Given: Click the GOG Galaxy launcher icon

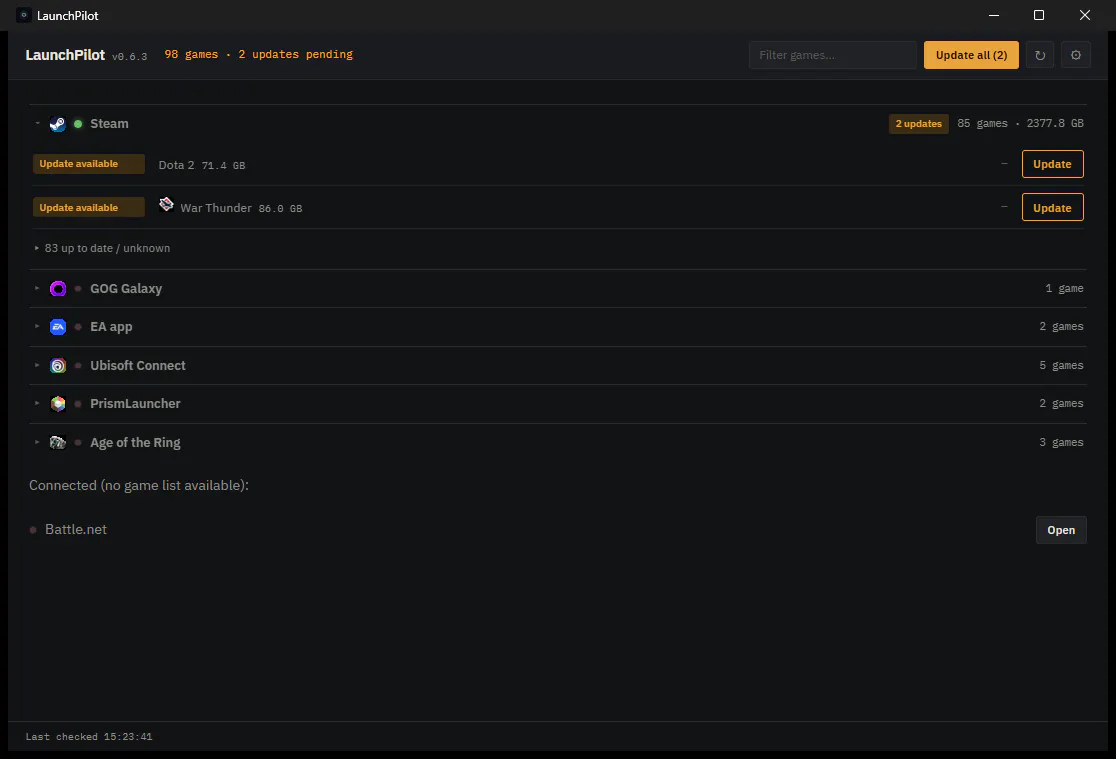Looking at the screenshot, I should (x=58, y=288).
